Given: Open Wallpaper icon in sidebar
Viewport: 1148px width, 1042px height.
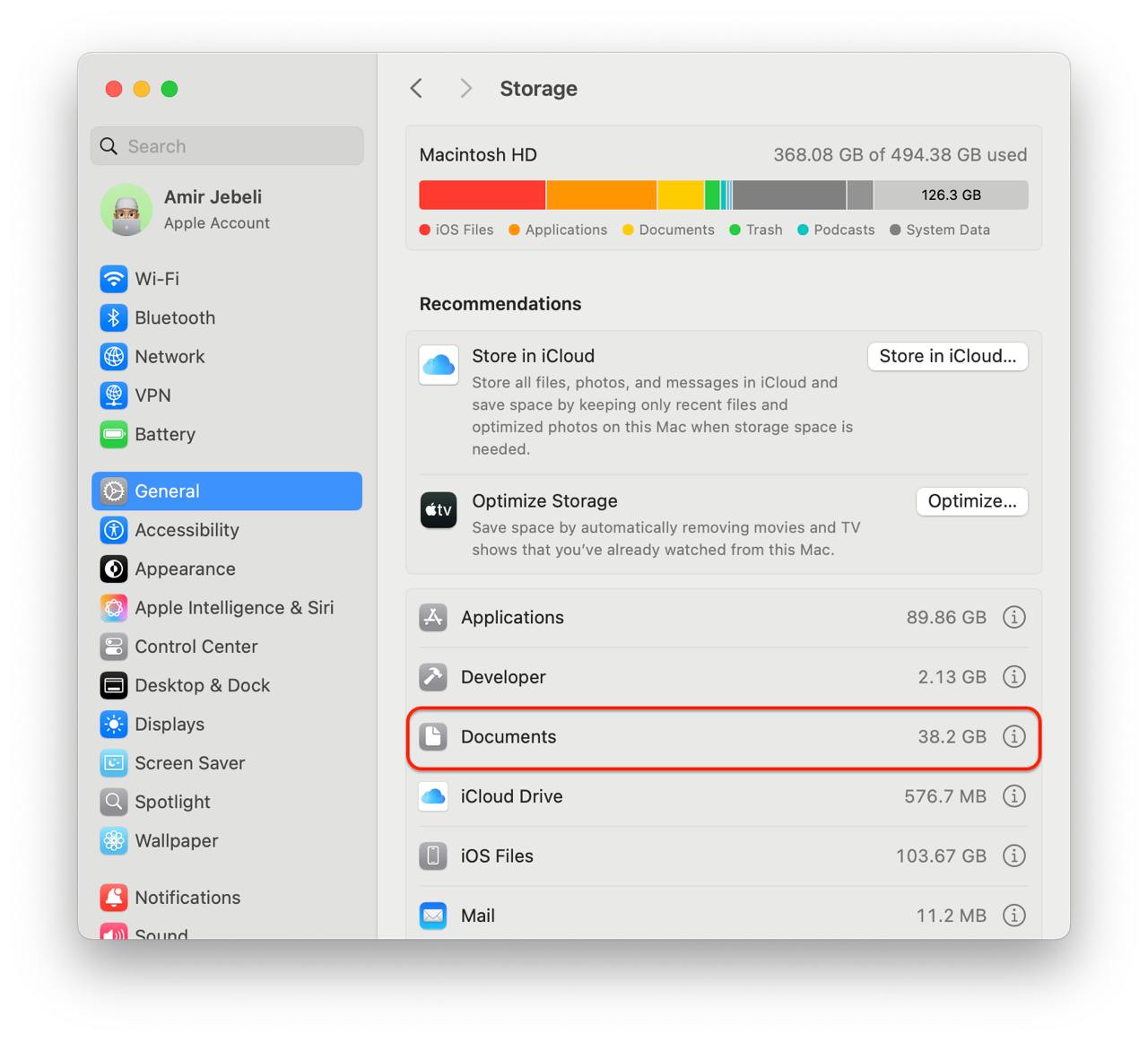Looking at the screenshot, I should click(114, 841).
